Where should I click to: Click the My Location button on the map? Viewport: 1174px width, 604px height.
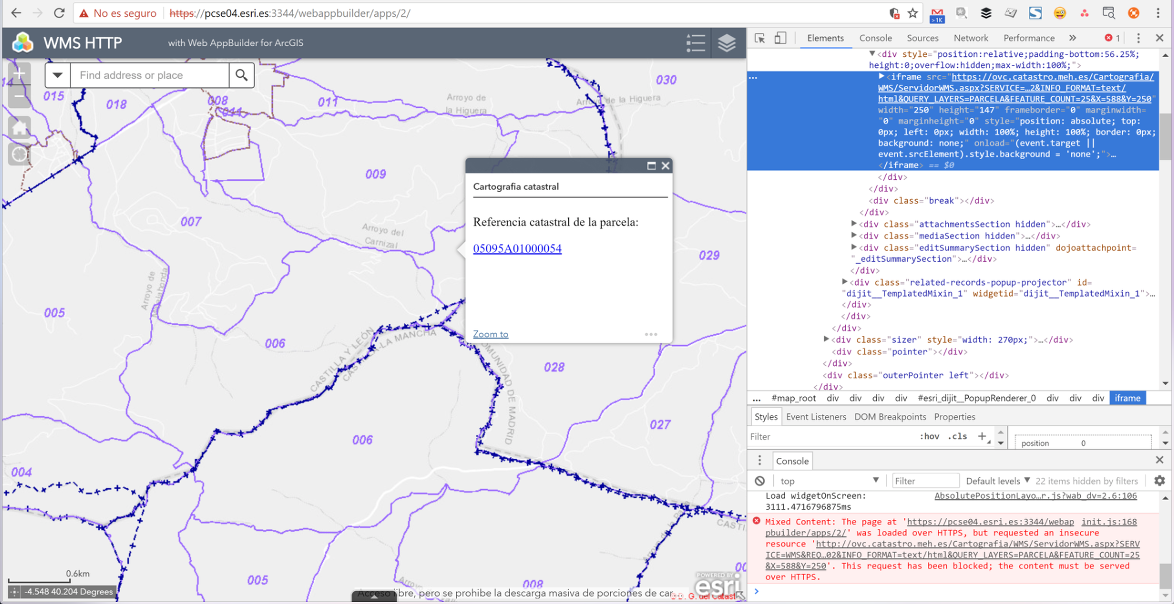pyautogui.click(x=19, y=155)
